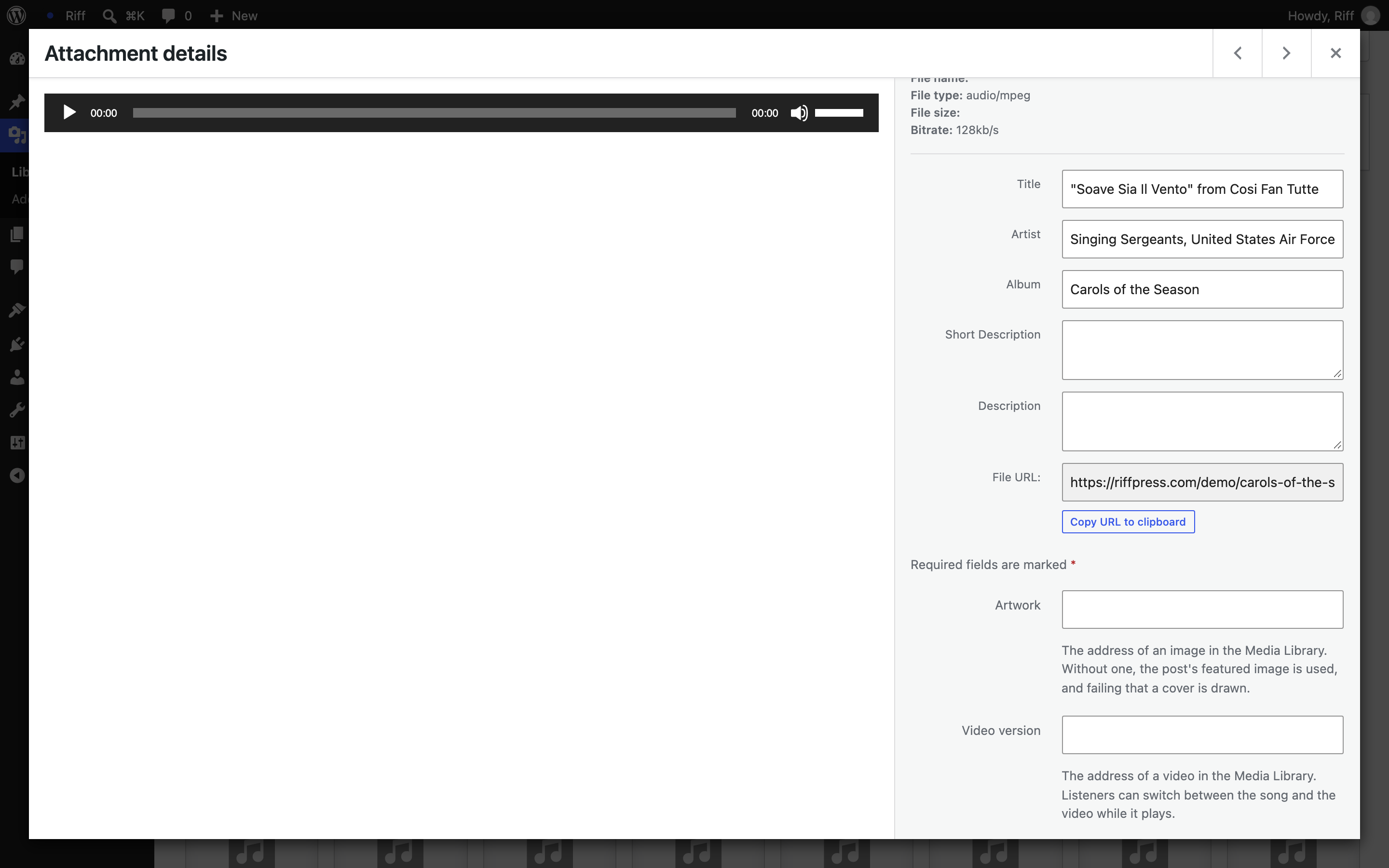Focus the Short Description textarea

1202,350
